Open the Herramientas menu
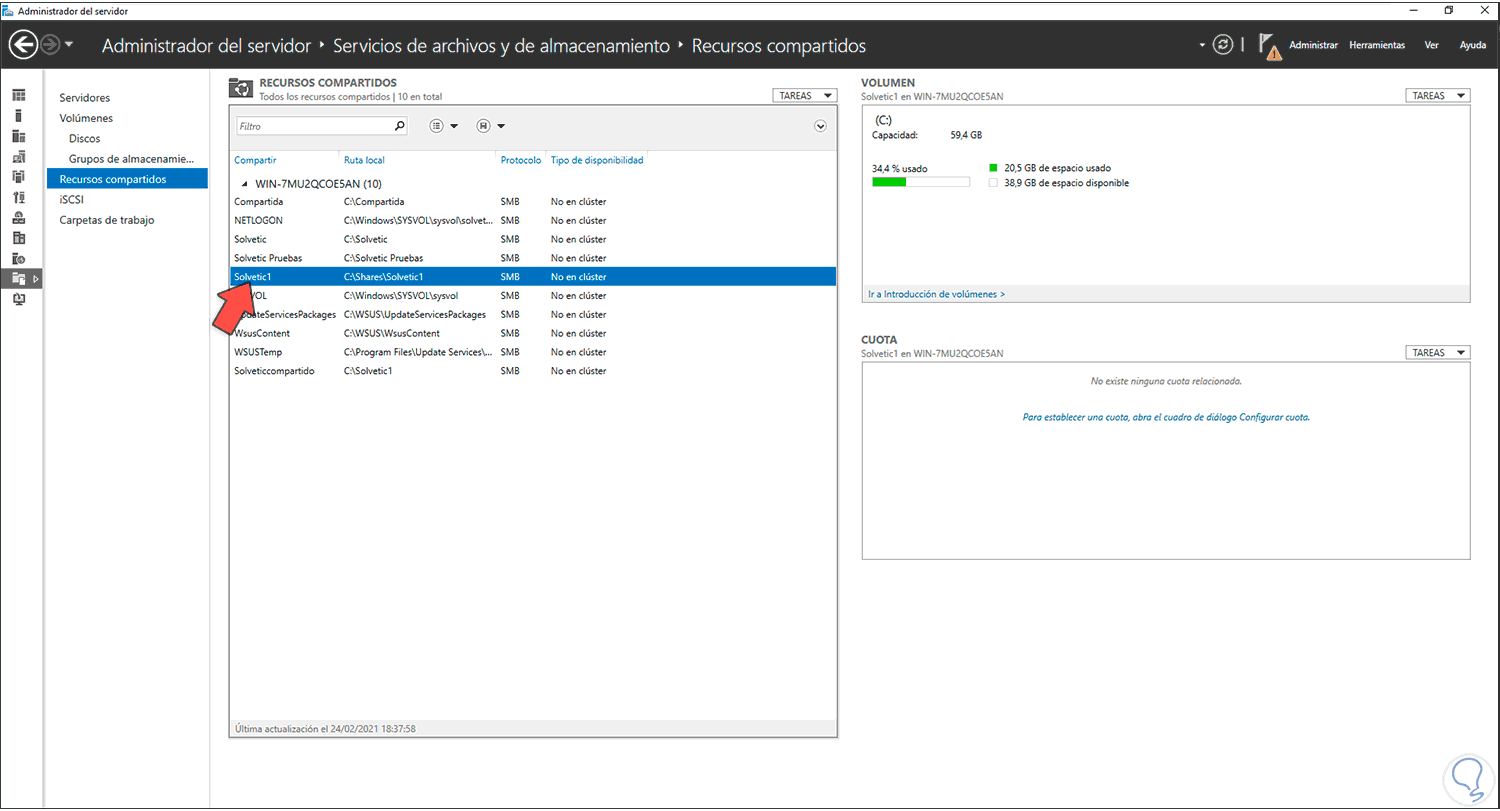Screen dimensions: 1500x811 click(1377, 45)
